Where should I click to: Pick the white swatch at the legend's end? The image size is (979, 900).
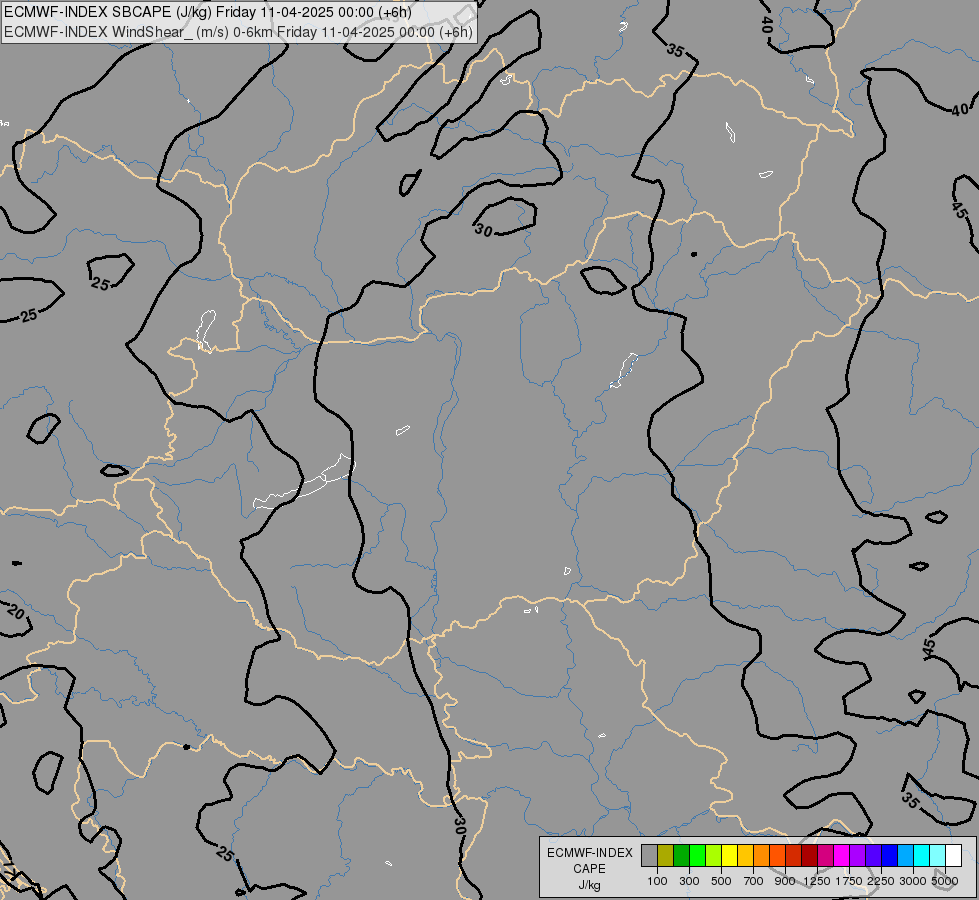click(953, 855)
